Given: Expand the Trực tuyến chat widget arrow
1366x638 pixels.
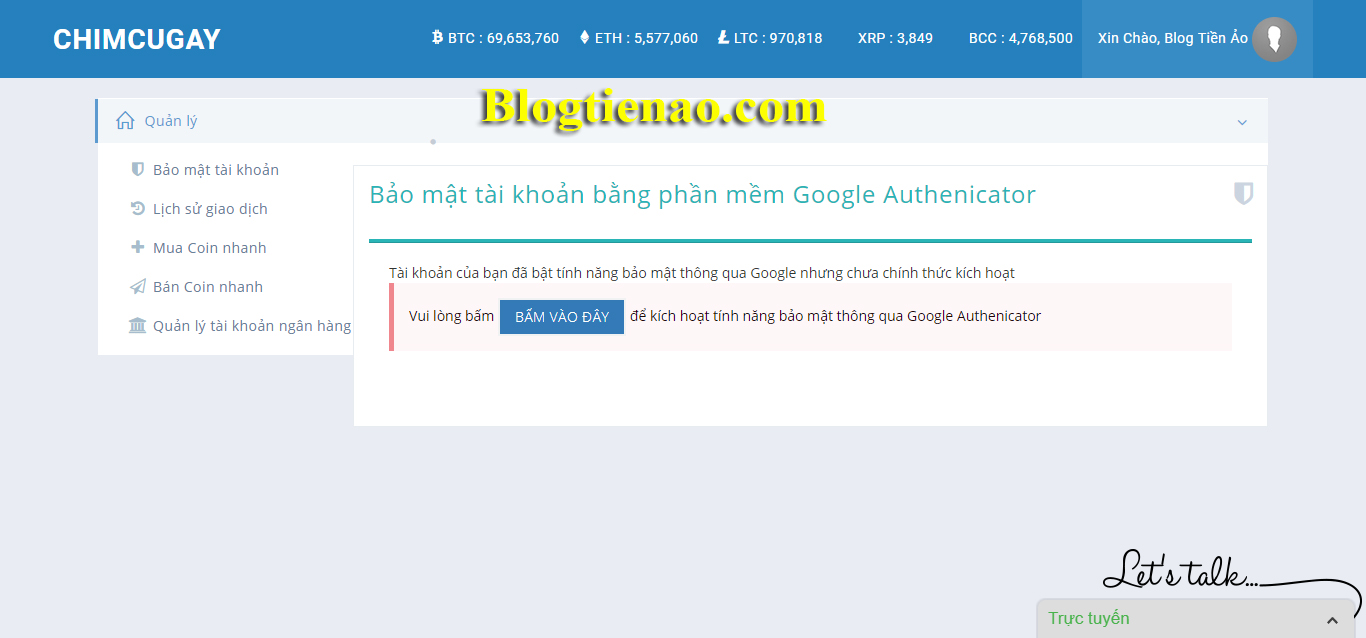Looking at the screenshot, I should click(1332, 620).
